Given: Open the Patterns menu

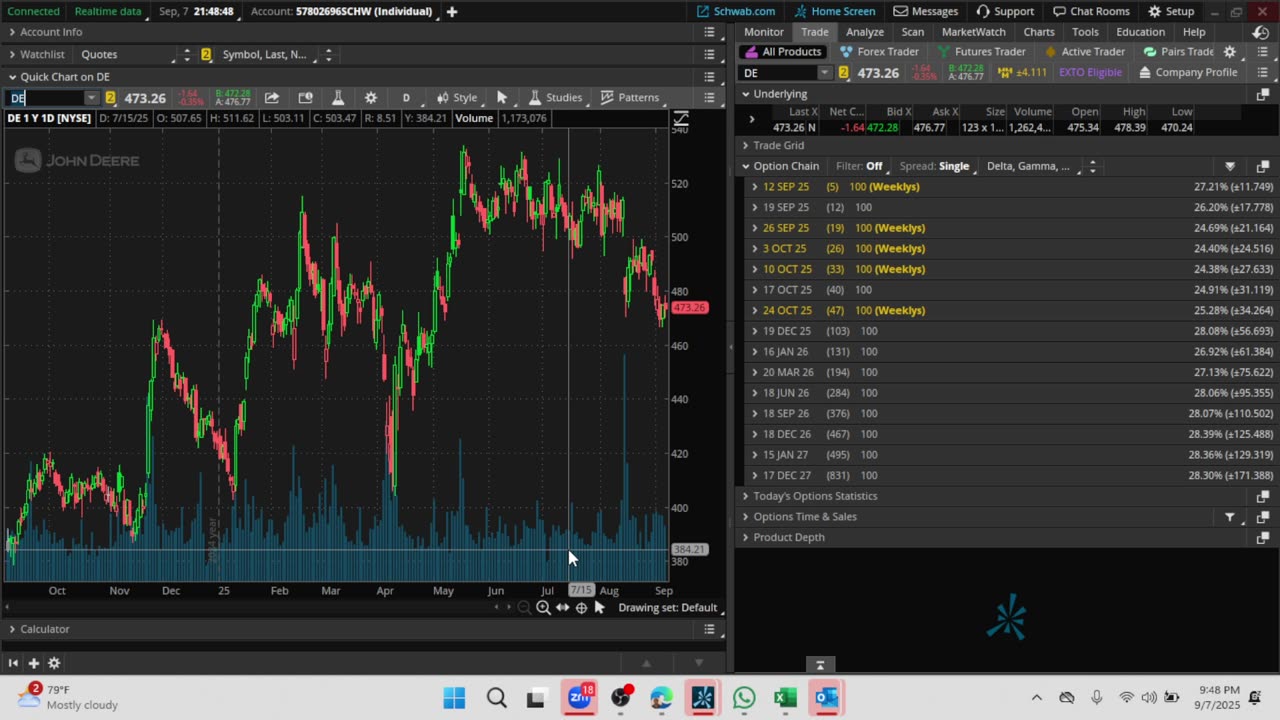Looking at the screenshot, I should click(629, 98).
